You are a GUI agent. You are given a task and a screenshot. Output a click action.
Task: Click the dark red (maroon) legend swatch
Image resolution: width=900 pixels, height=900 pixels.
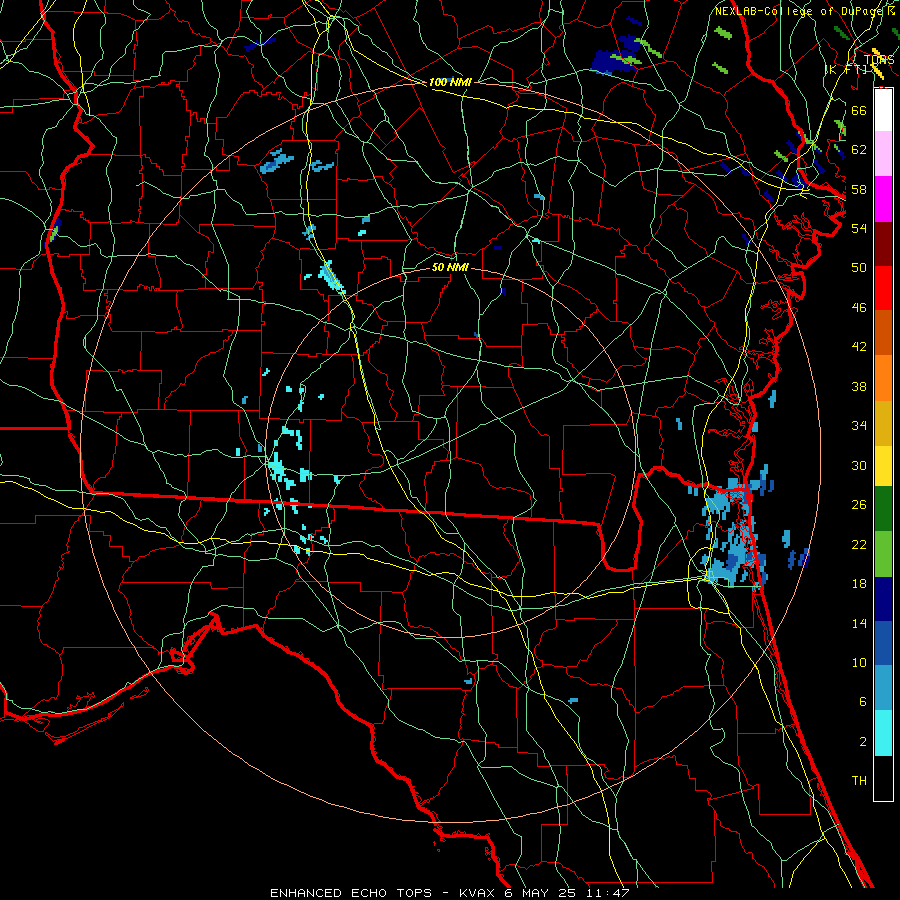point(883,244)
